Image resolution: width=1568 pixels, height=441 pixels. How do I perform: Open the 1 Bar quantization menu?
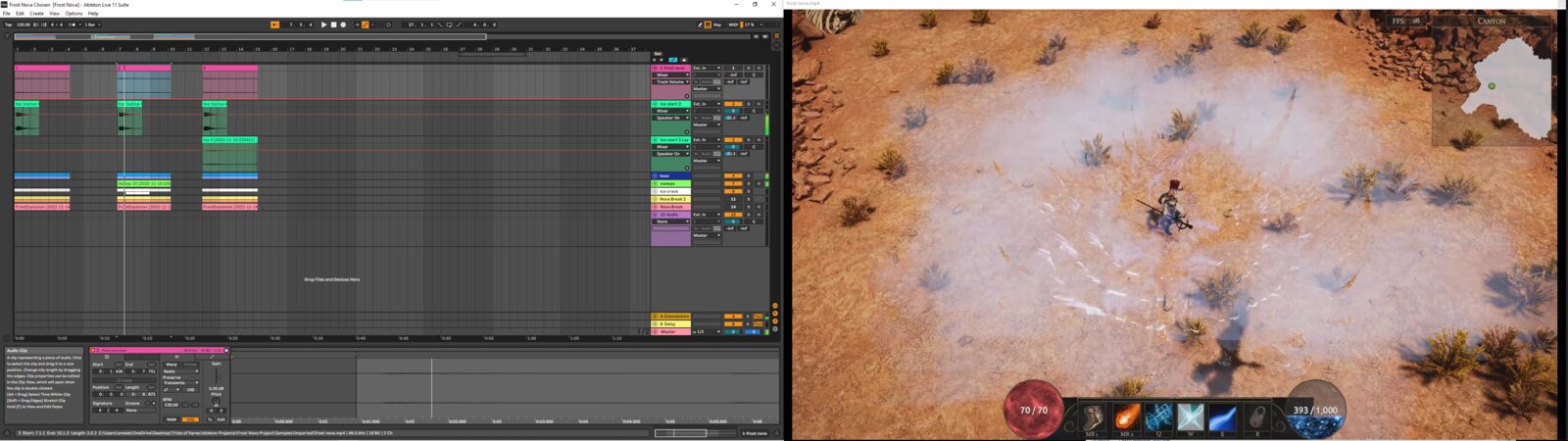(x=91, y=24)
